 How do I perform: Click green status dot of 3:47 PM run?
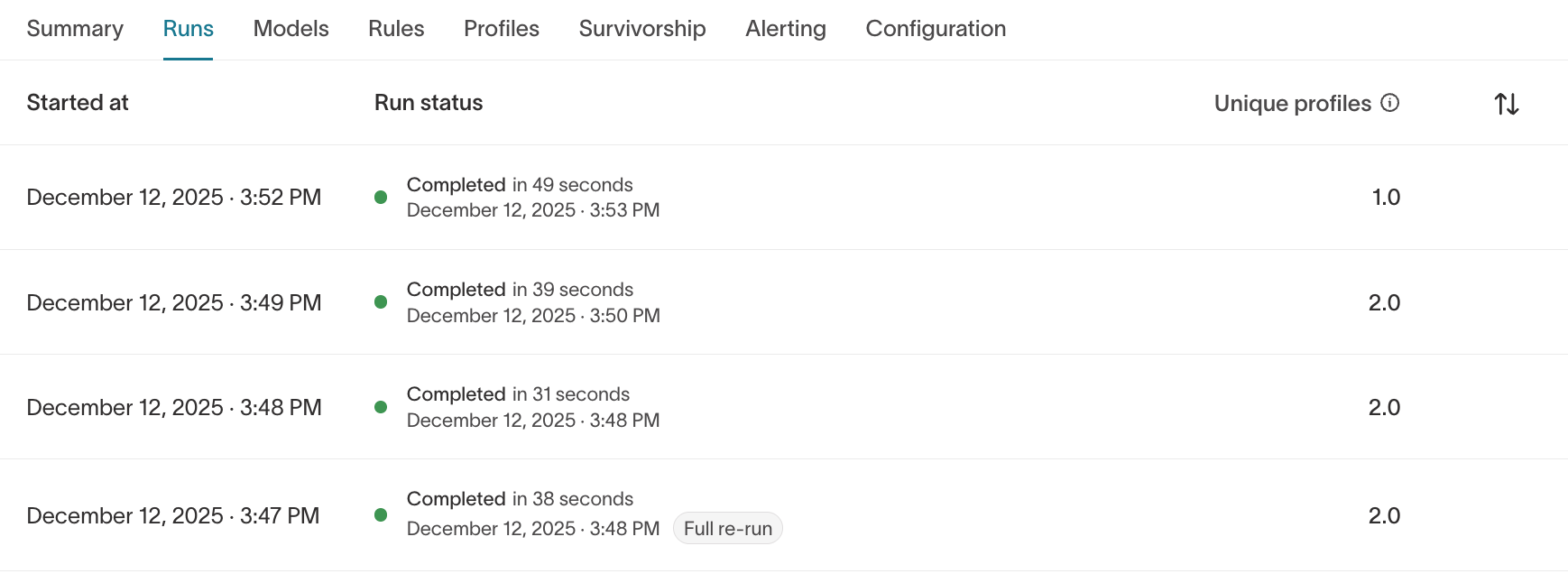(x=381, y=515)
